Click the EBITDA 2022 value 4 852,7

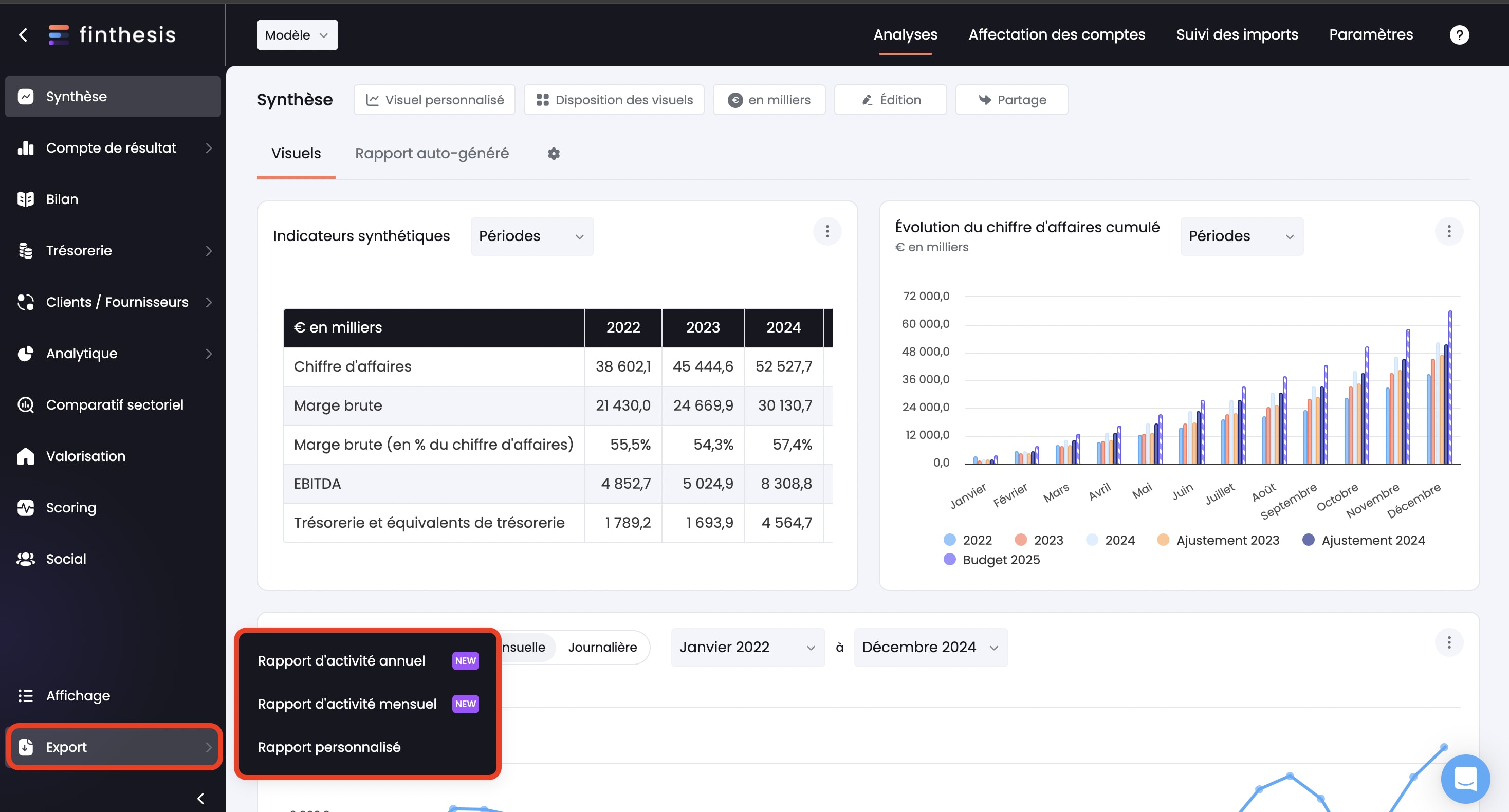625,484
